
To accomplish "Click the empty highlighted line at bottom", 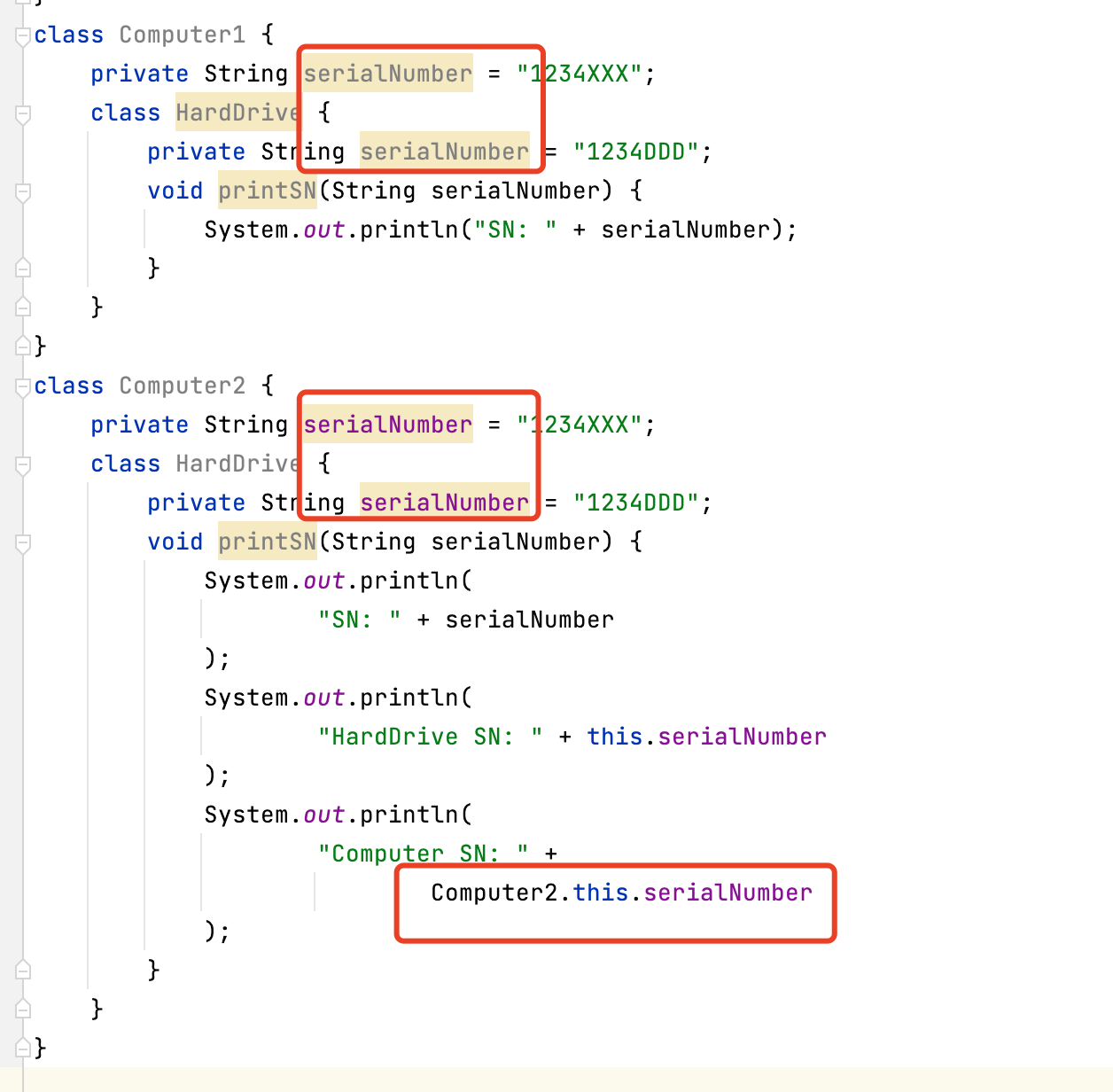I will point(567,1080).
